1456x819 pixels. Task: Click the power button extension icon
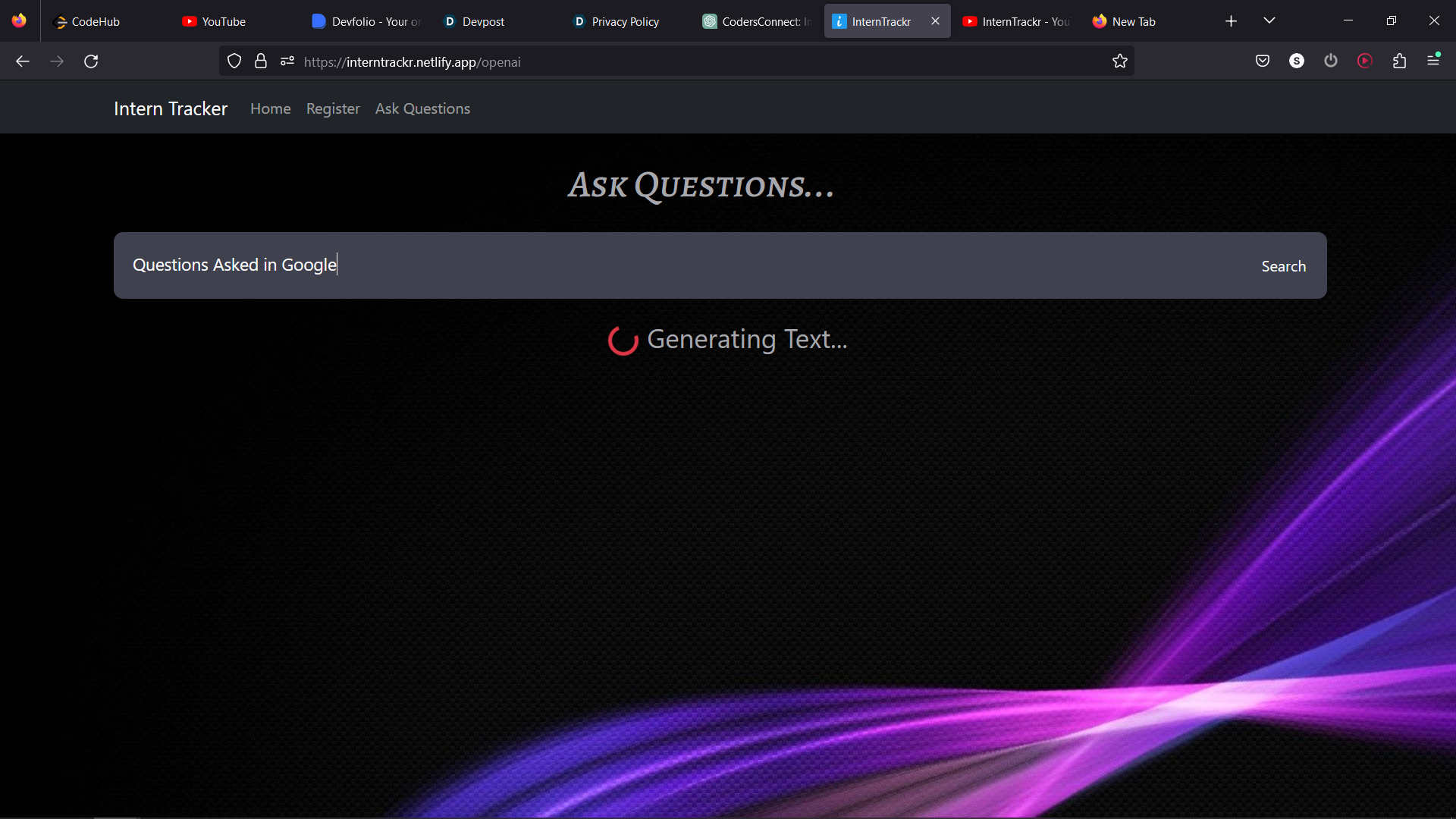[x=1330, y=61]
